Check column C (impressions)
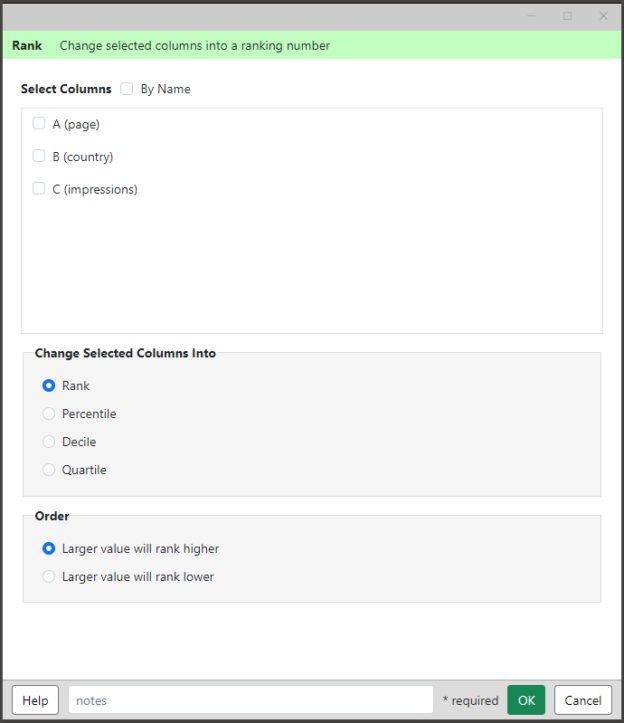Image resolution: width=624 pixels, height=723 pixels. [39, 189]
